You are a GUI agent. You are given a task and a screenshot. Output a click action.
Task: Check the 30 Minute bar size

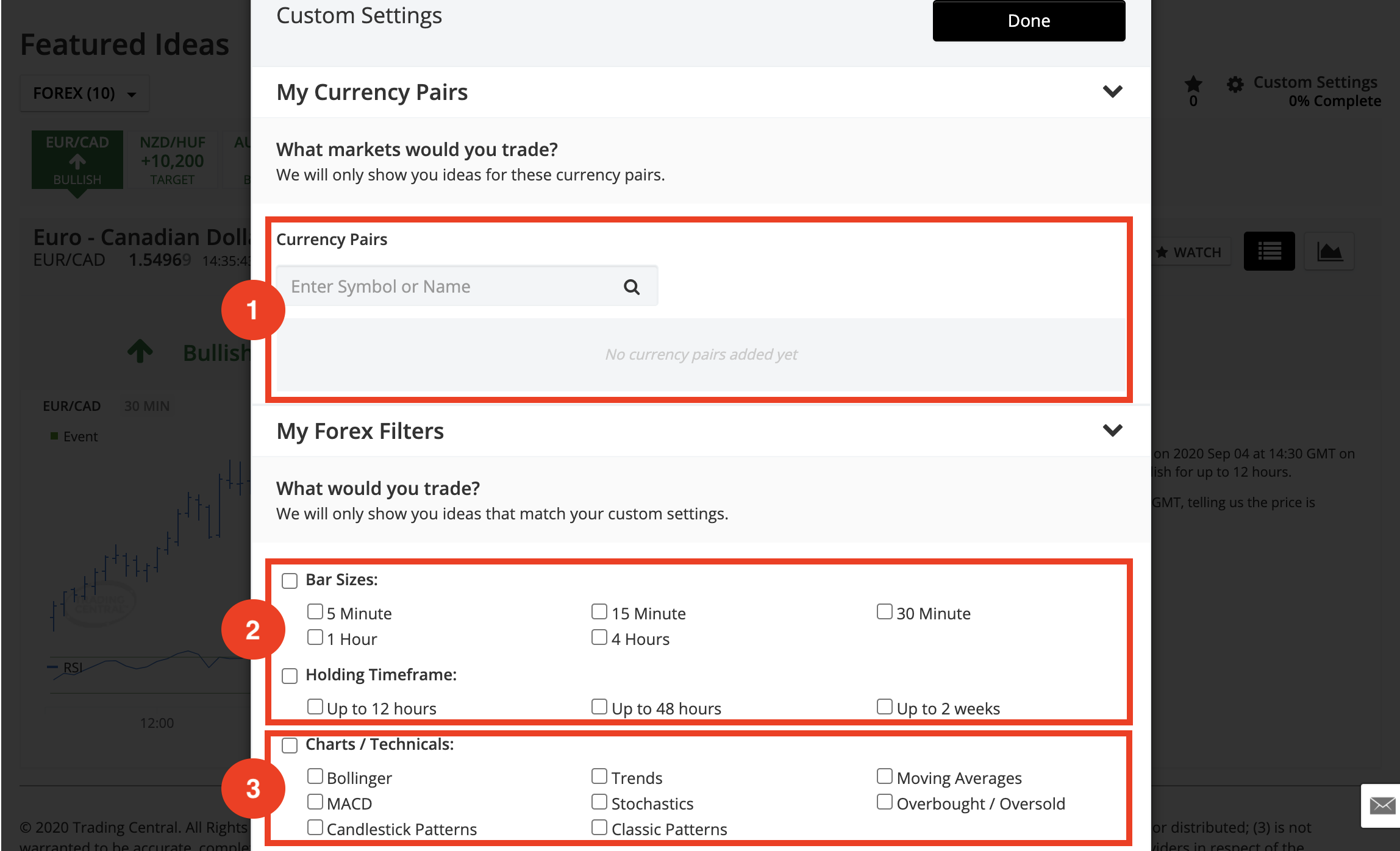pos(884,611)
